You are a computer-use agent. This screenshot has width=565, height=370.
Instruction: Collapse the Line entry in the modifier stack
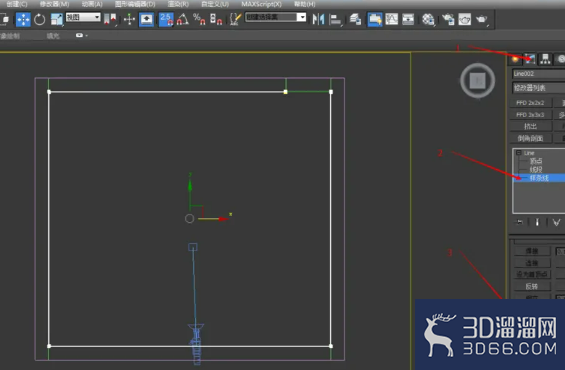coord(519,153)
